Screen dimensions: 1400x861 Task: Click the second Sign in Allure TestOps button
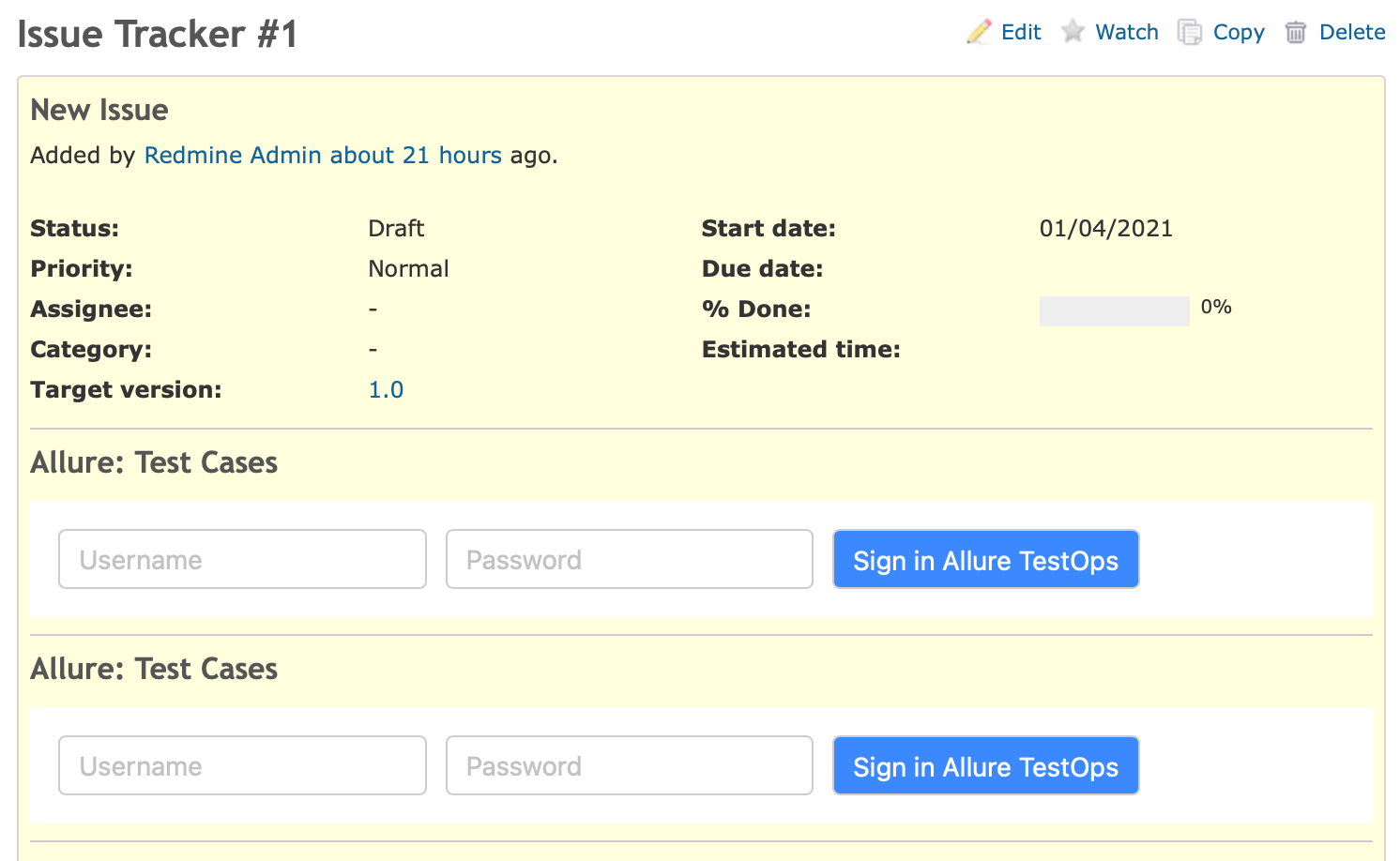pos(985,765)
